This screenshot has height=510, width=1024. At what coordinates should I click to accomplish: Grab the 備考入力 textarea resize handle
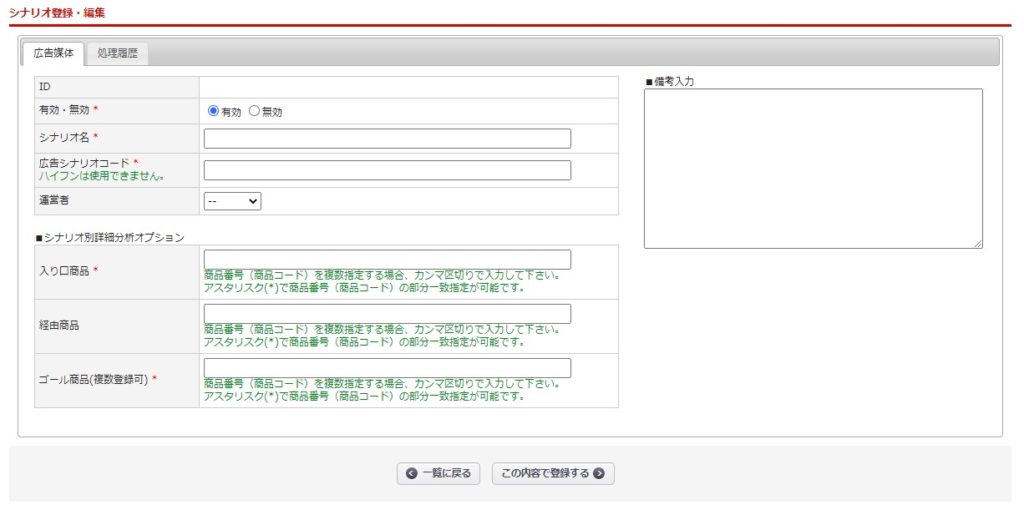click(978, 244)
